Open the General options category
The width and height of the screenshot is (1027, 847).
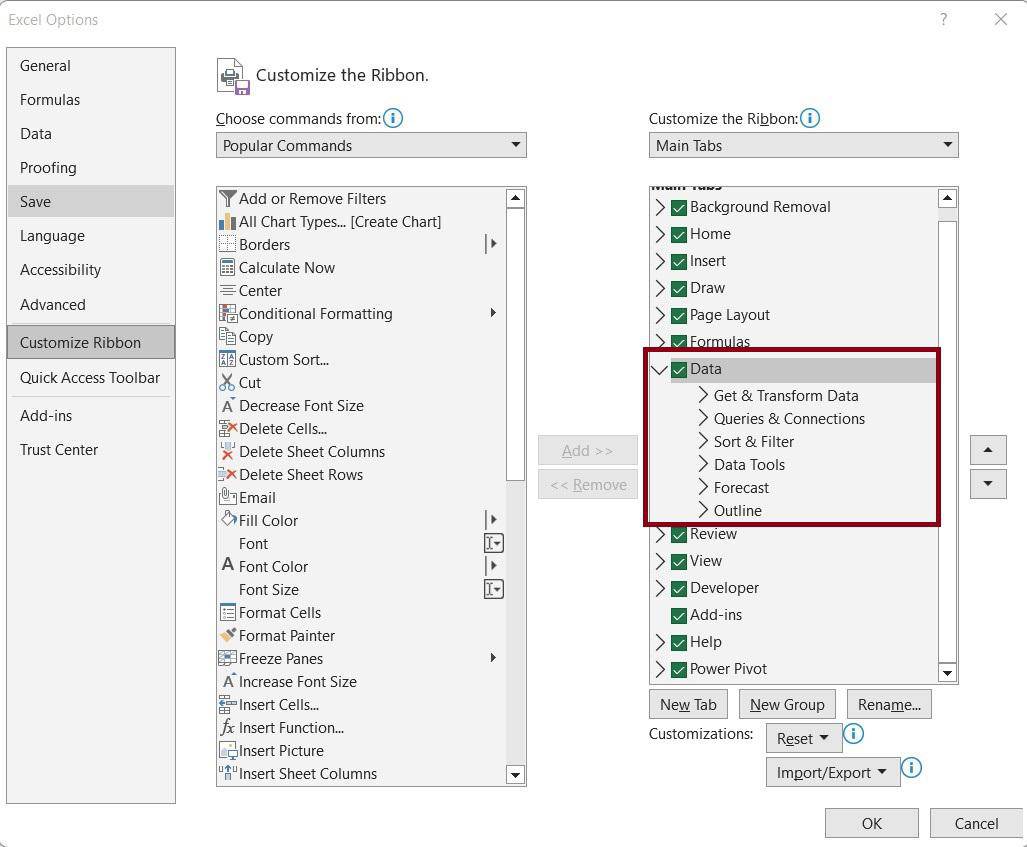click(91, 66)
